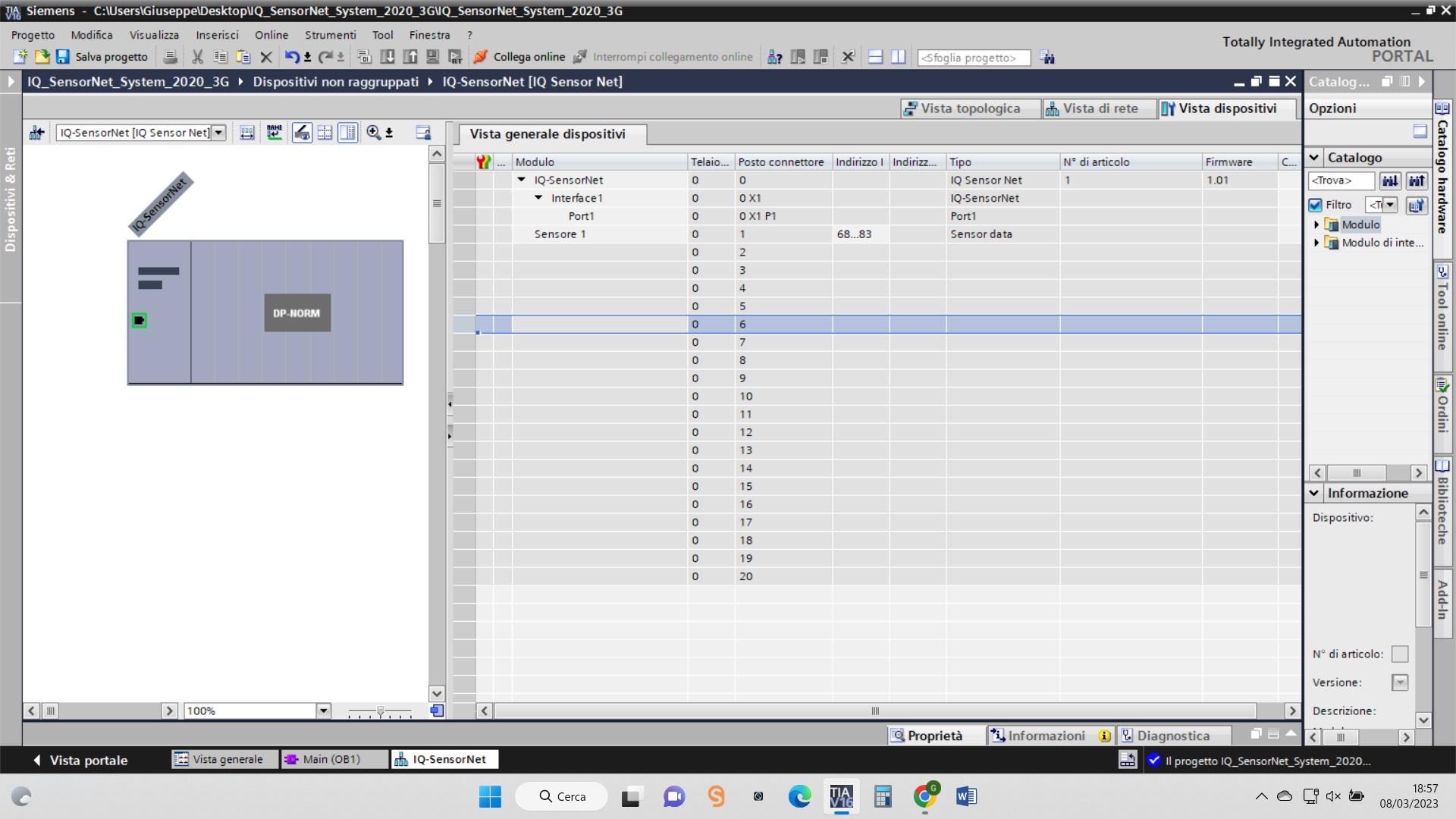Screen dimensions: 1456x819
Task: Expand the Modulo catalog folder
Action: point(1316,224)
